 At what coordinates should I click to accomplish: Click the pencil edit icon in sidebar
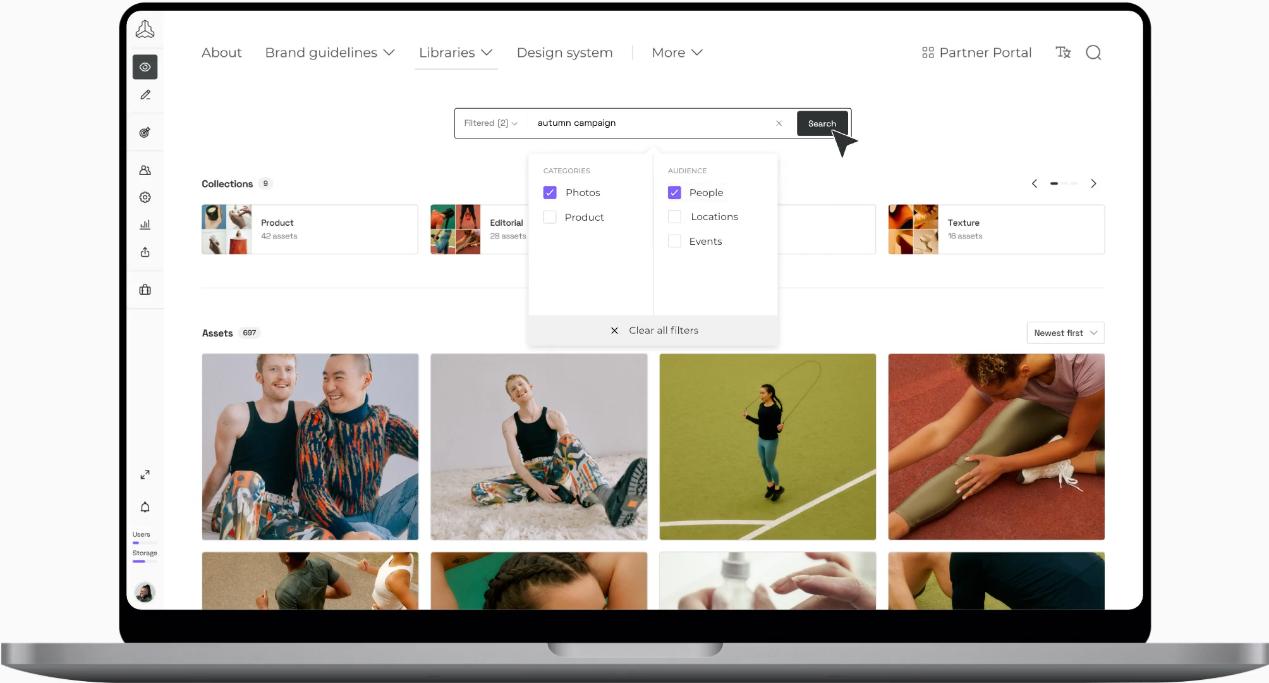pos(145,95)
